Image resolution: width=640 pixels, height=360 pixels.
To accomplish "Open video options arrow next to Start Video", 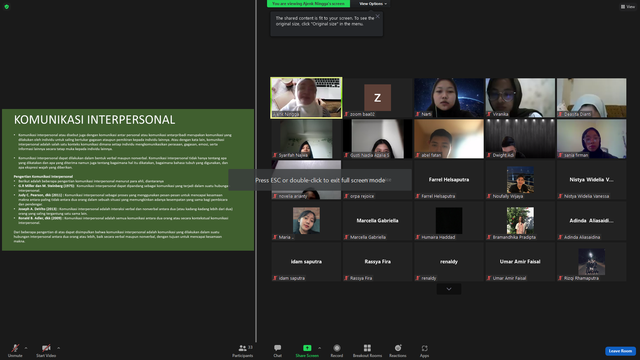I will pos(59,348).
